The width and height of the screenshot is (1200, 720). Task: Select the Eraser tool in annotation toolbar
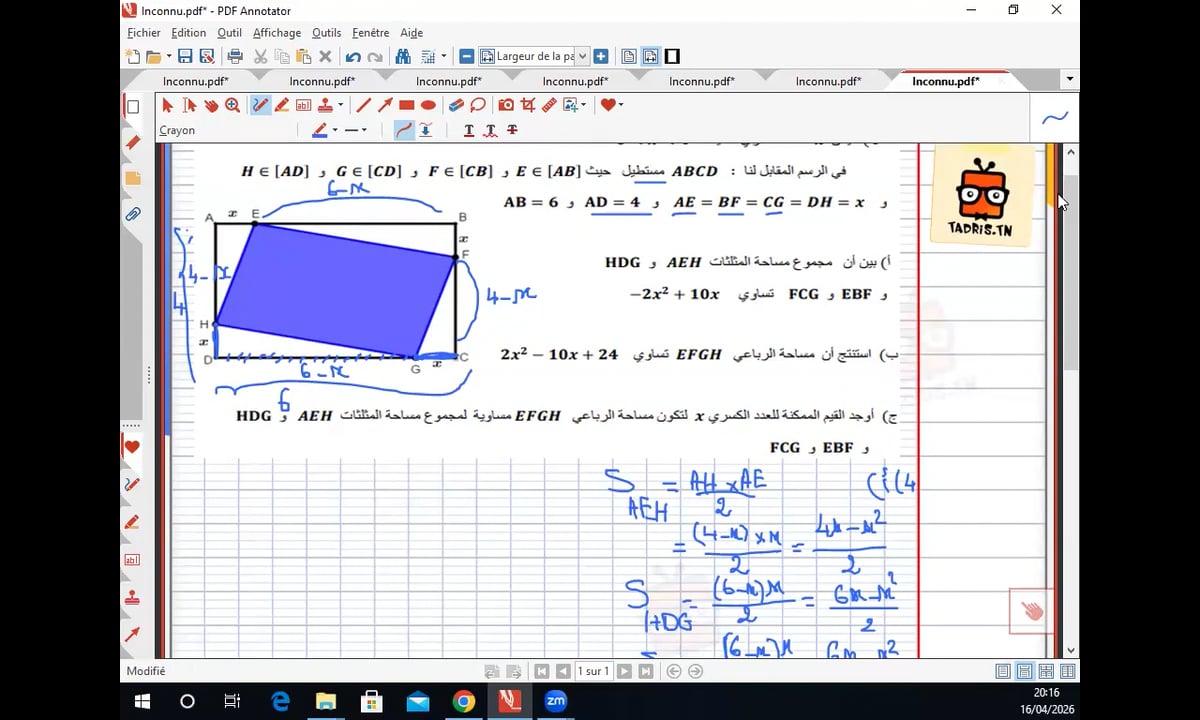[456, 105]
